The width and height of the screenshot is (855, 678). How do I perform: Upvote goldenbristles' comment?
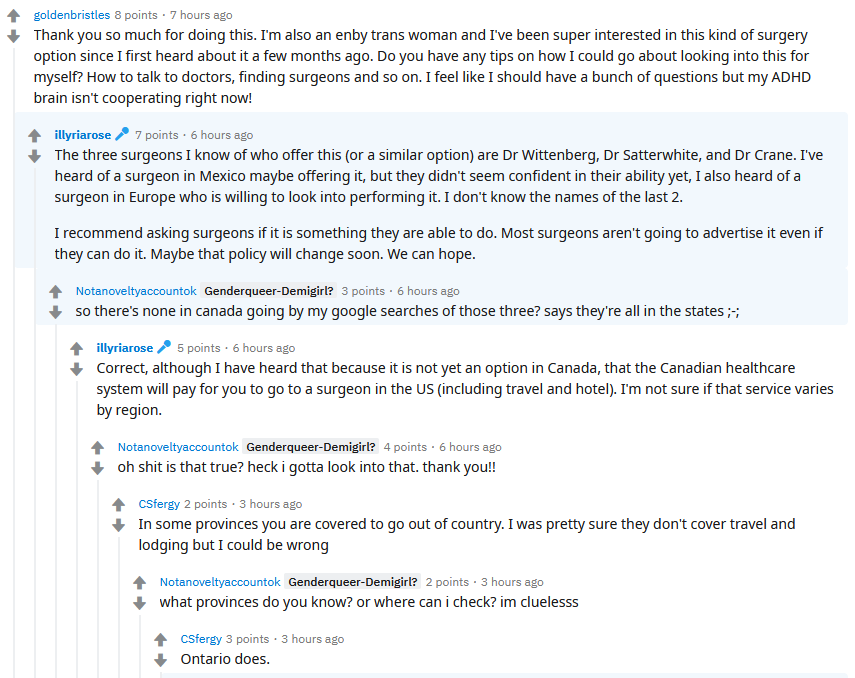tap(14, 16)
